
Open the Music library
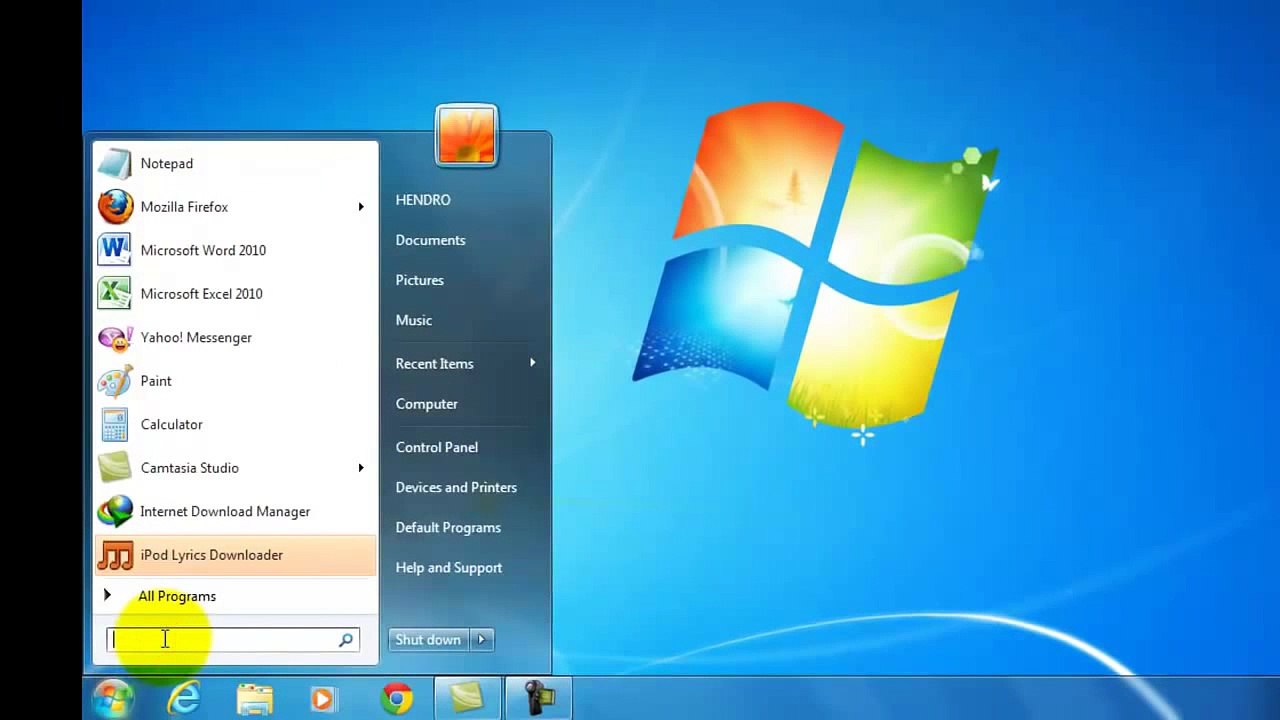414,320
